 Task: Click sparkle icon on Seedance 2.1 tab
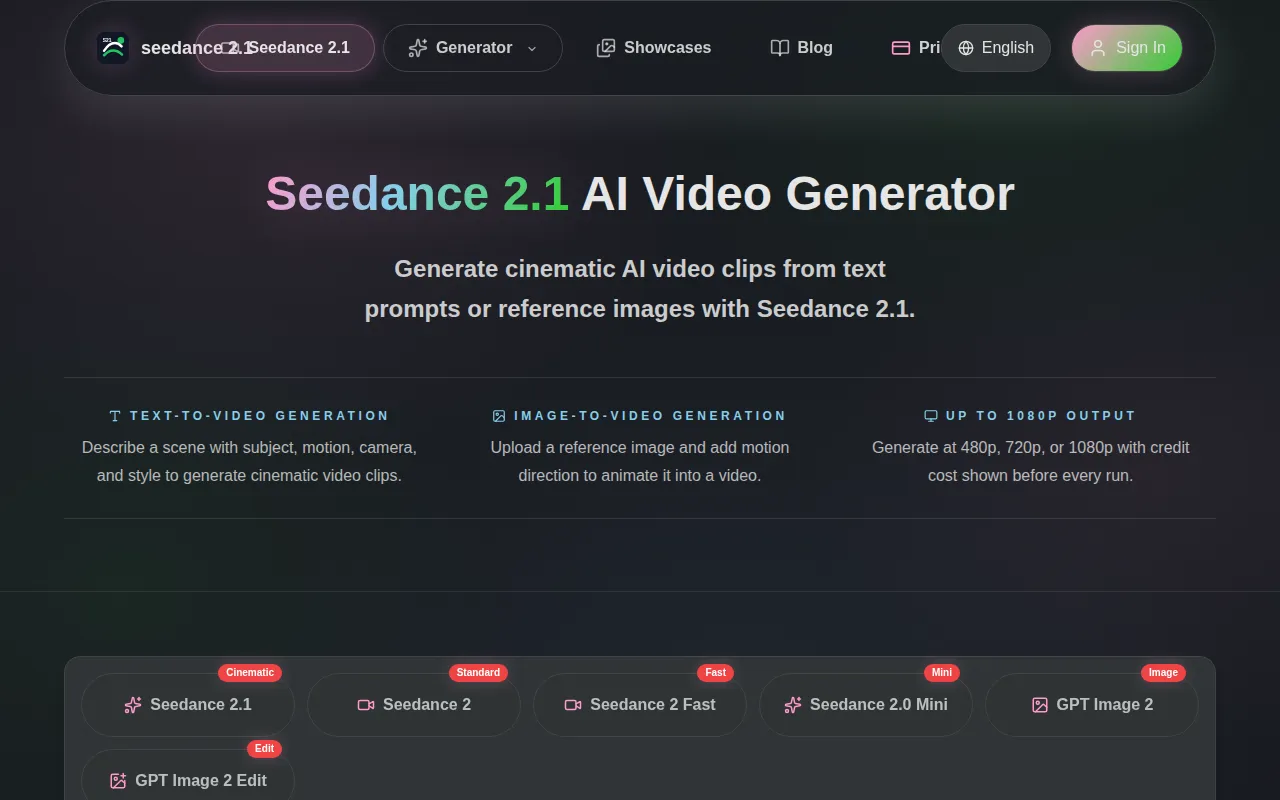pyautogui.click(x=133, y=705)
